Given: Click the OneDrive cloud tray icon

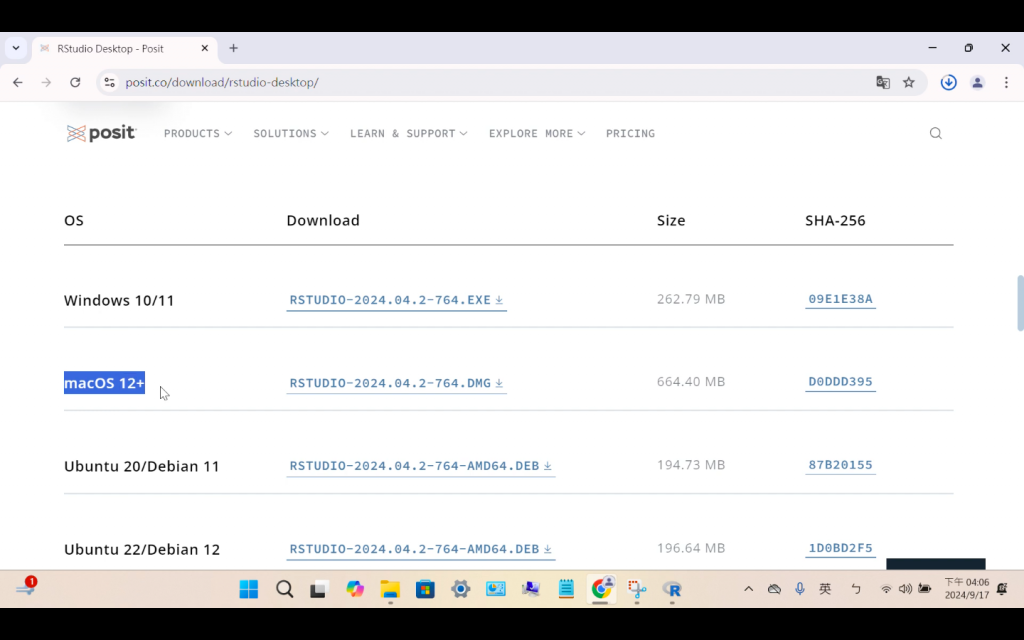Looking at the screenshot, I should 774,589.
